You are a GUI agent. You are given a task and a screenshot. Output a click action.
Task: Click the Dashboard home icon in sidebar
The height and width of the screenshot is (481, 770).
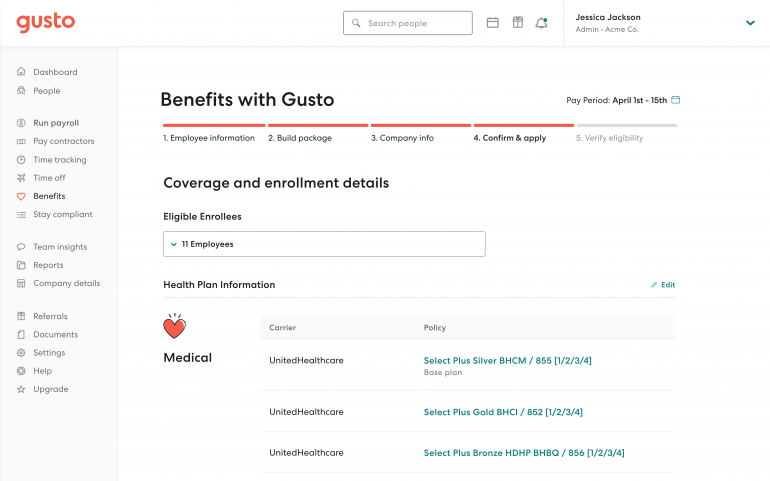pyautogui.click(x=21, y=72)
